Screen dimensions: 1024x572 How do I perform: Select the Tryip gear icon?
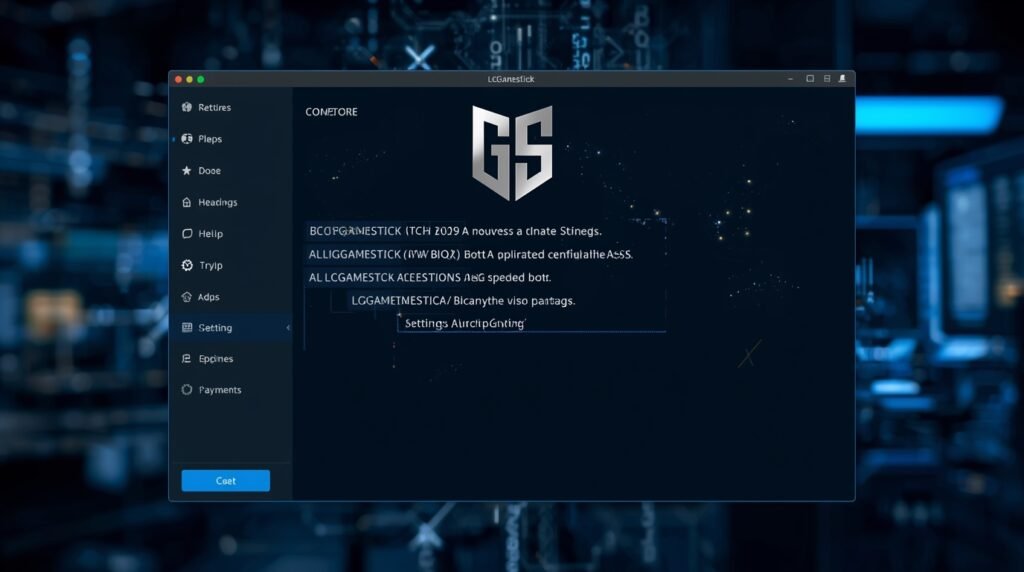click(x=186, y=266)
